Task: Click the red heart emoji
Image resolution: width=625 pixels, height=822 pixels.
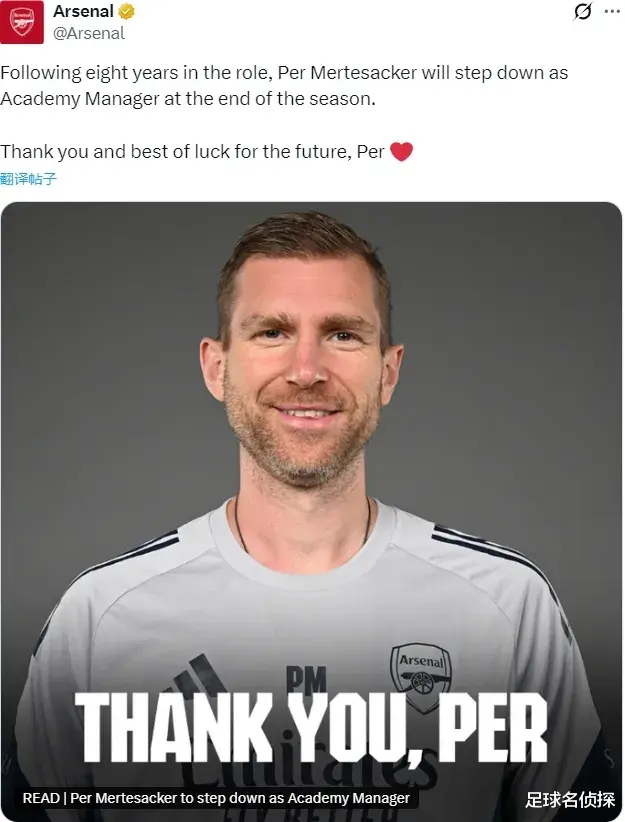Action: pyautogui.click(x=401, y=152)
